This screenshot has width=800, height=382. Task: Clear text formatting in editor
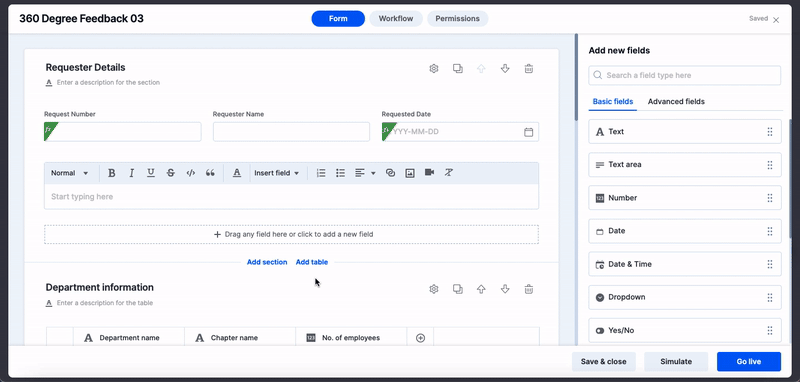[x=448, y=173]
